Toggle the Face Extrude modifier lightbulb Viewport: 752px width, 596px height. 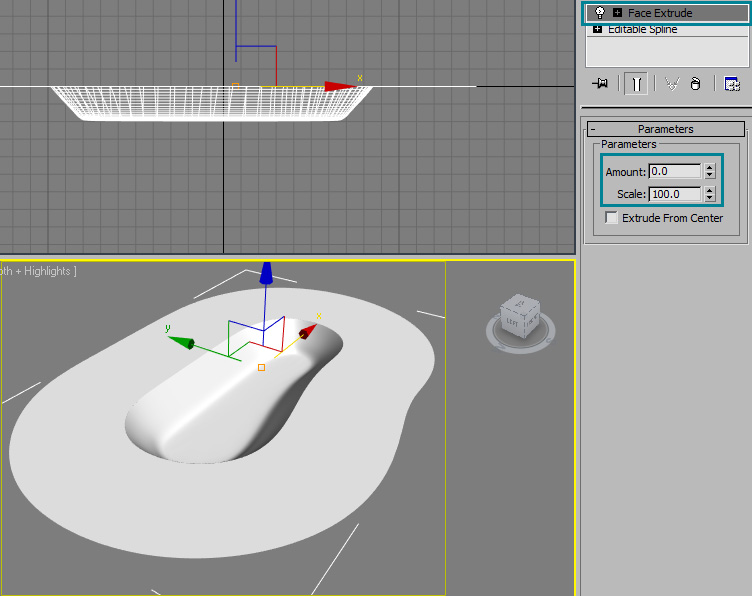point(600,13)
